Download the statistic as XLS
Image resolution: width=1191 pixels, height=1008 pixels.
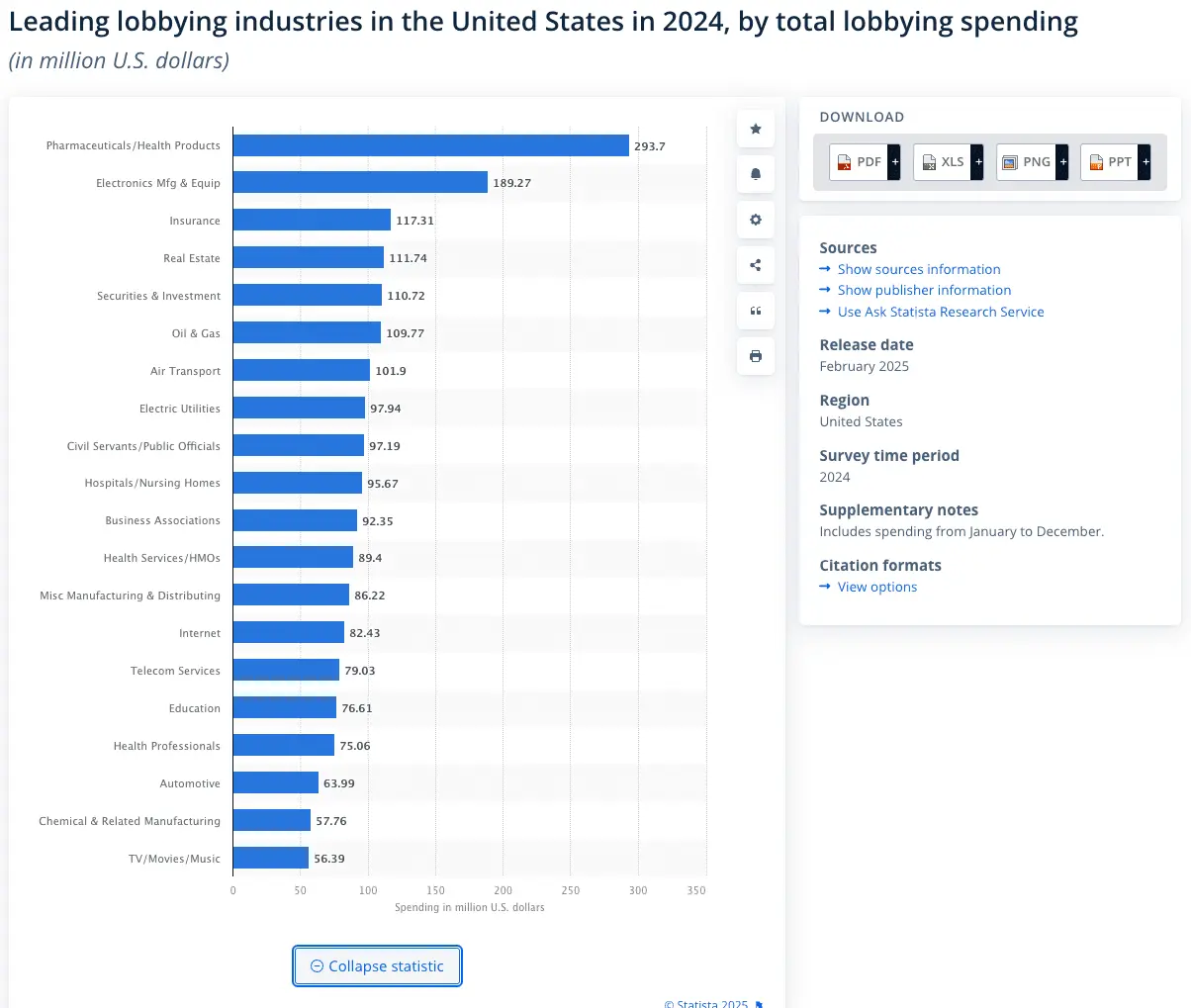tap(943, 162)
